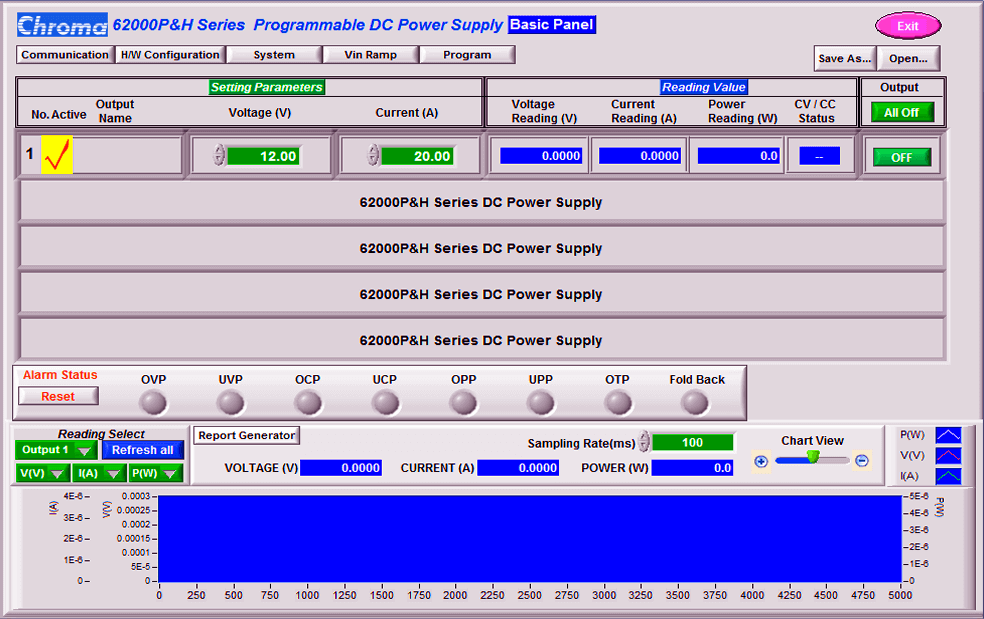
Task: Open the V(V) reading dropdown
Action: click(42, 473)
